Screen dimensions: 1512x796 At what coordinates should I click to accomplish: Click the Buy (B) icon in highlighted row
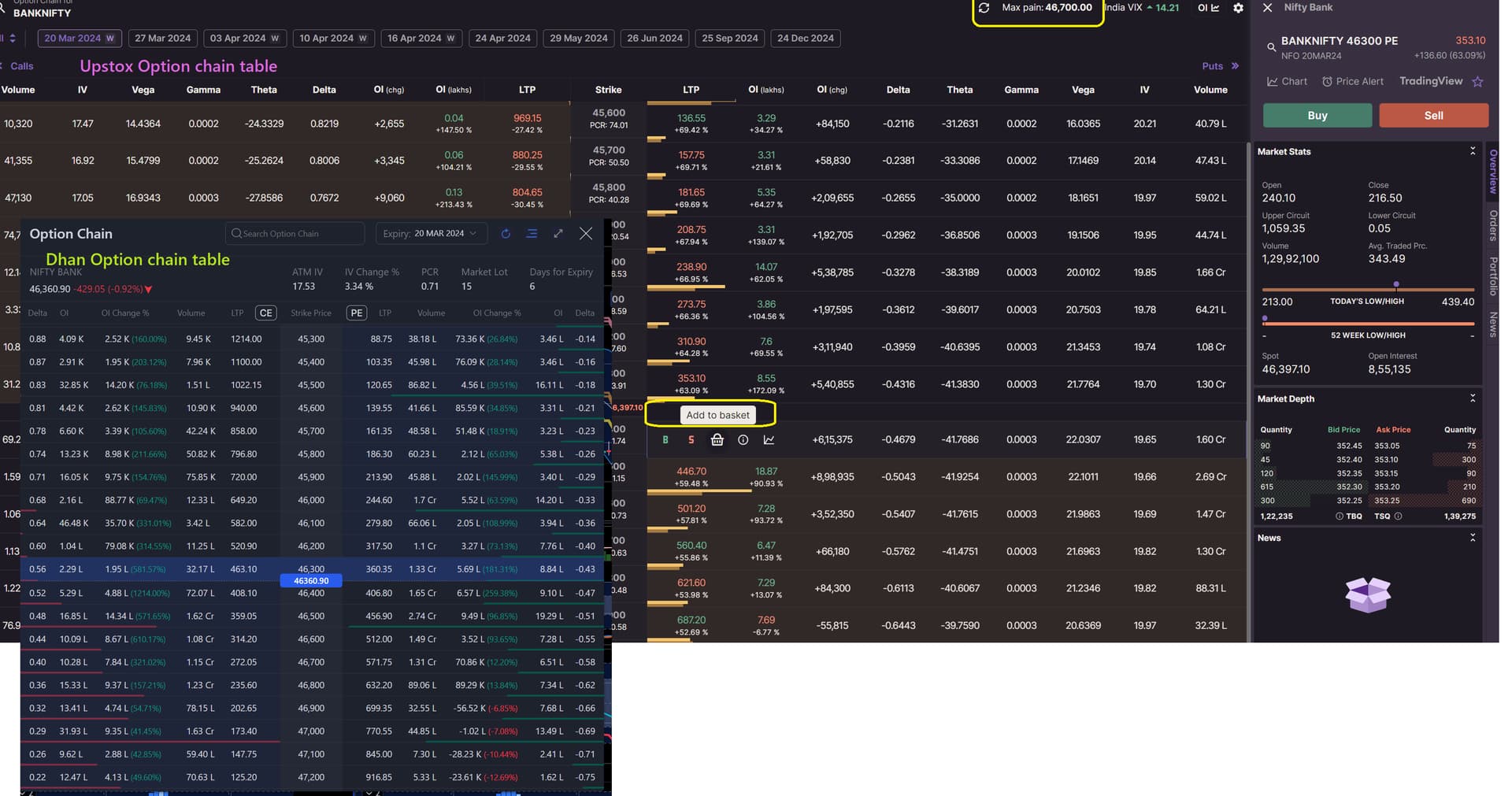(665, 440)
